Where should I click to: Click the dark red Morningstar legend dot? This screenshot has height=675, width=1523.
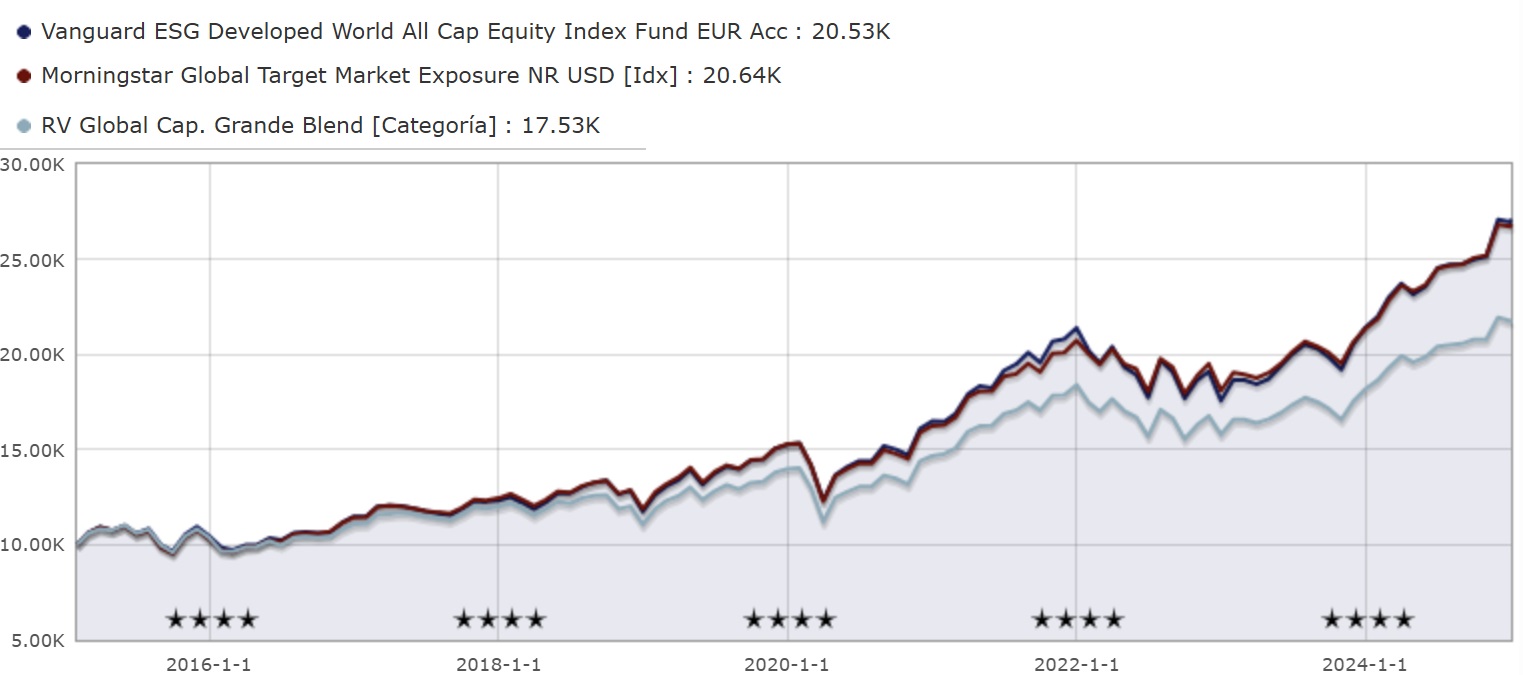(x=25, y=76)
